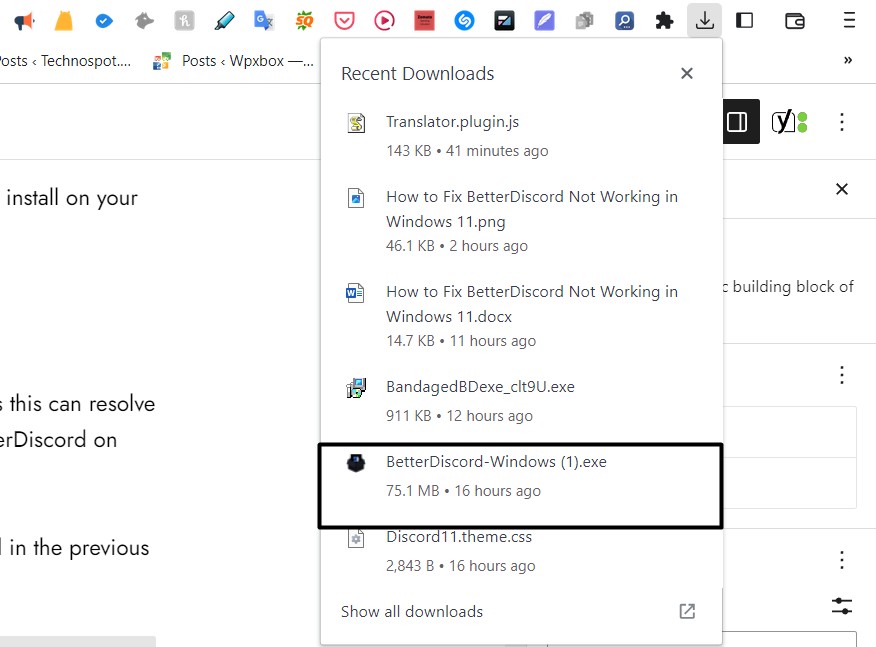Viewport: 876px width, 647px height.
Task: Click the Google Translate extension icon
Action: [264, 20]
